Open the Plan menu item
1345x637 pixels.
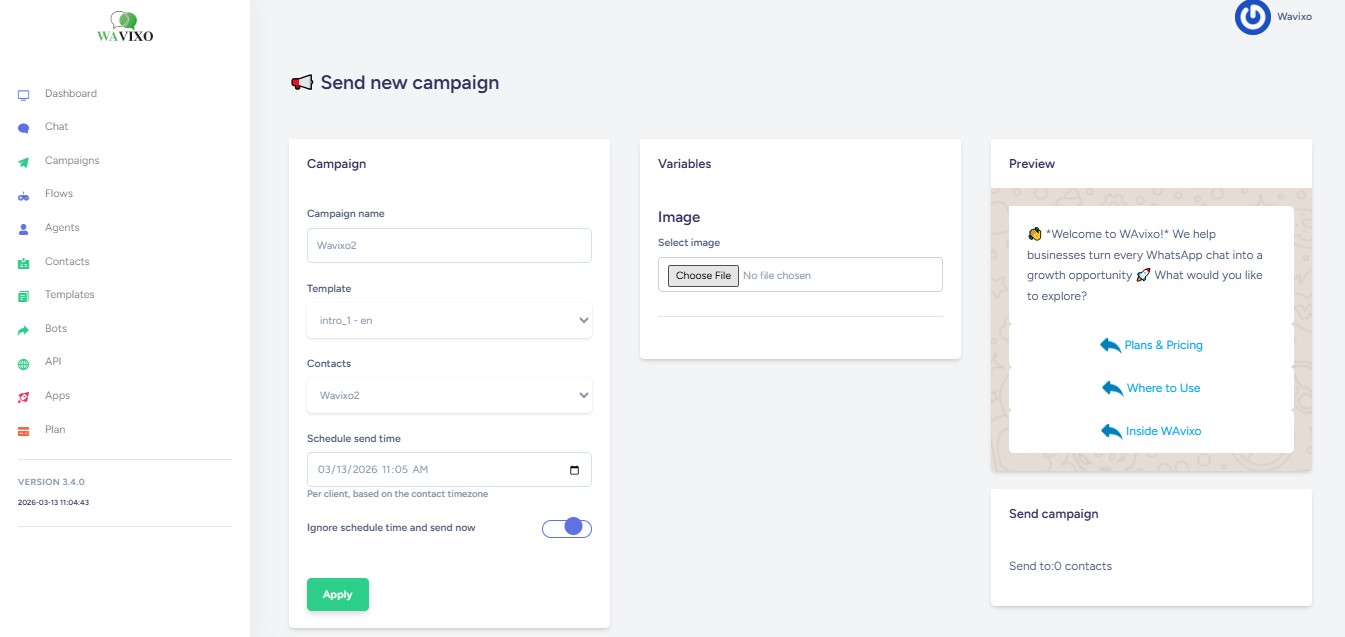pyautogui.click(x=55, y=430)
